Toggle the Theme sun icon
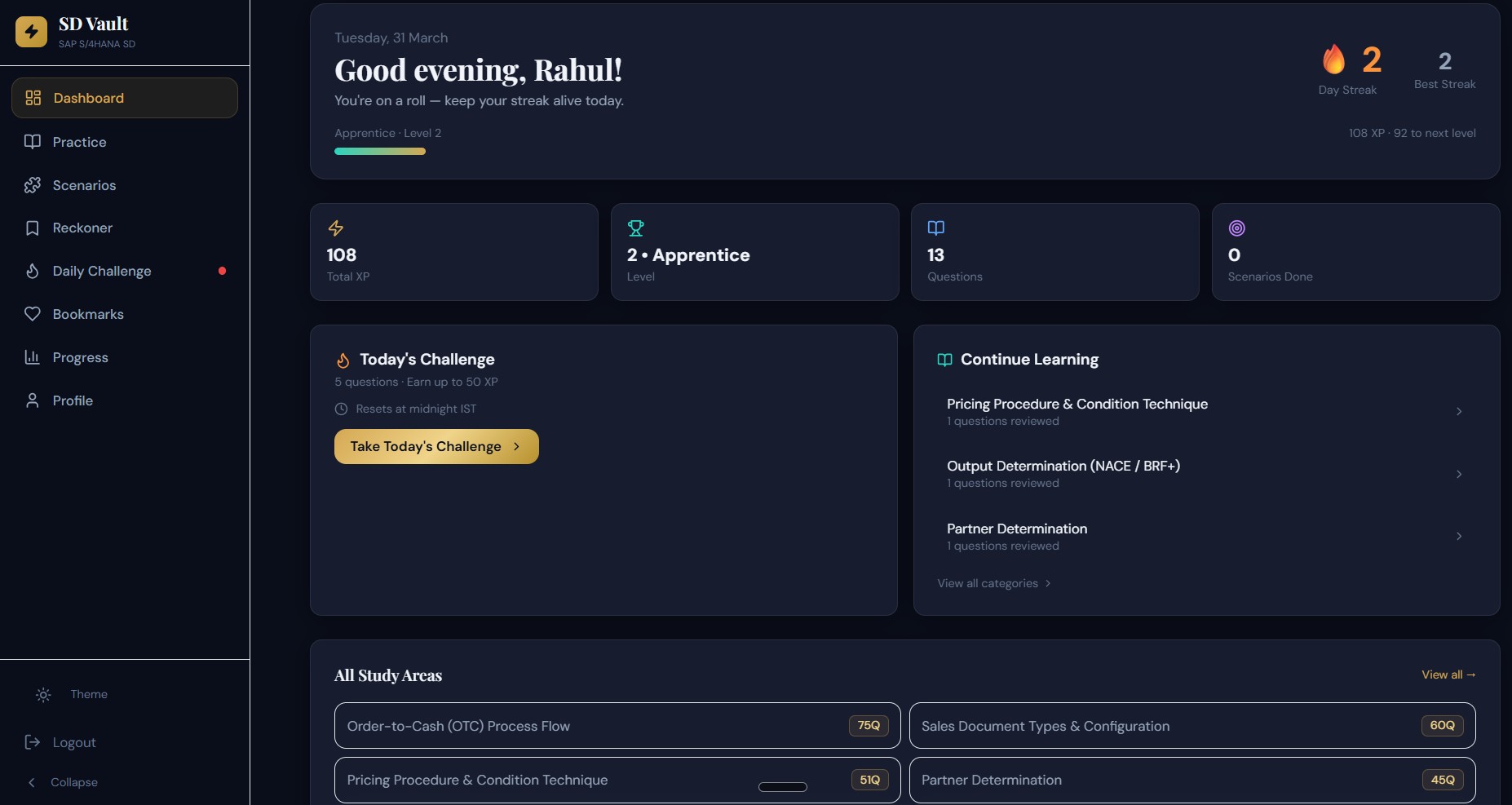Viewport: 1512px width, 805px height. [43, 695]
